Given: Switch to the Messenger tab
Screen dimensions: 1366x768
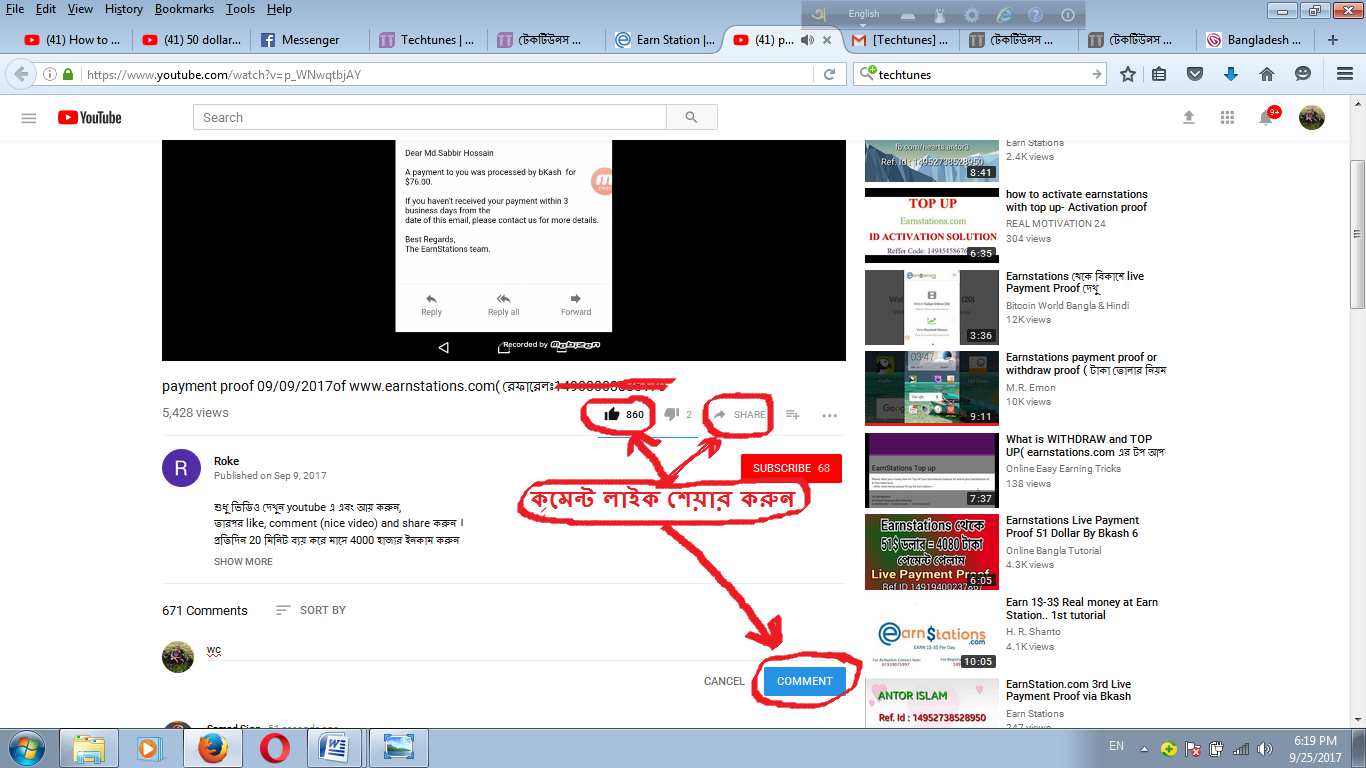Looking at the screenshot, I should [x=308, y=40].
